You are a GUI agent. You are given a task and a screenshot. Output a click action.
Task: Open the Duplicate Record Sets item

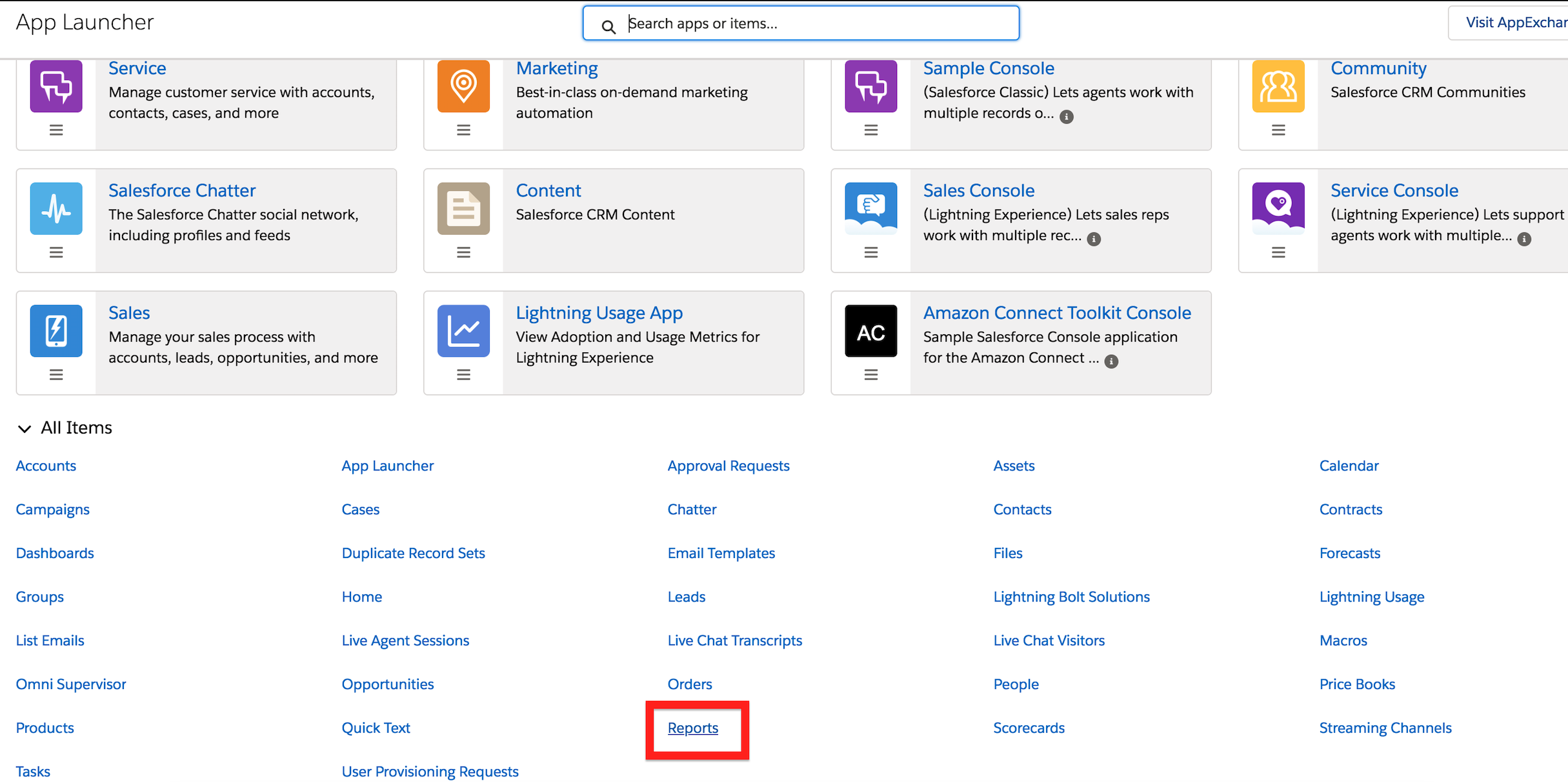coord(413,553)
